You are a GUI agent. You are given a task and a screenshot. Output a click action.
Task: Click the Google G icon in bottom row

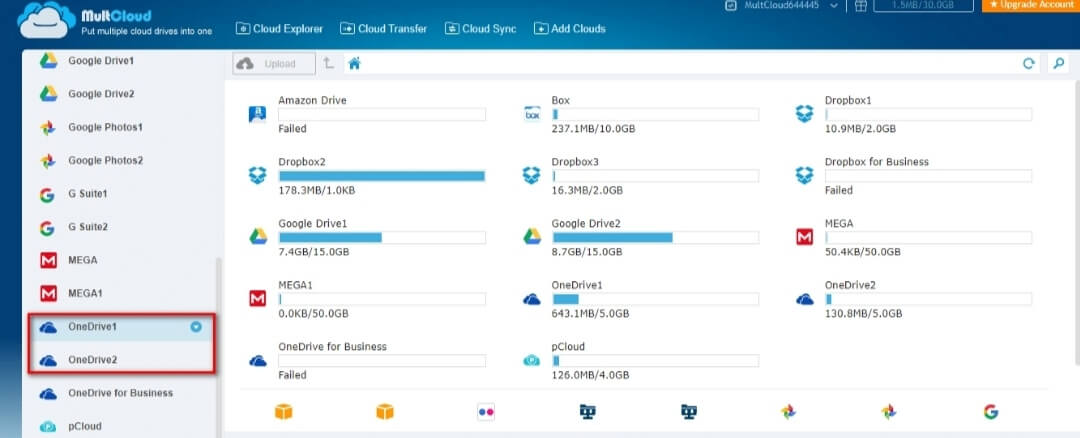(x=990, y=412)
